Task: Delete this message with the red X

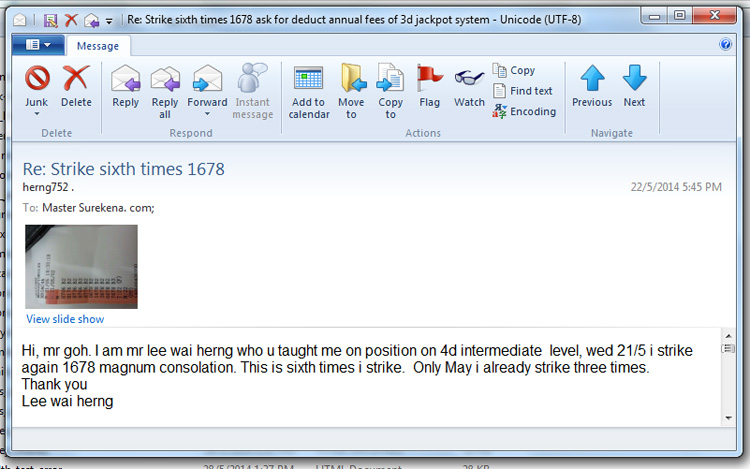Action: (x=76, y=86)
